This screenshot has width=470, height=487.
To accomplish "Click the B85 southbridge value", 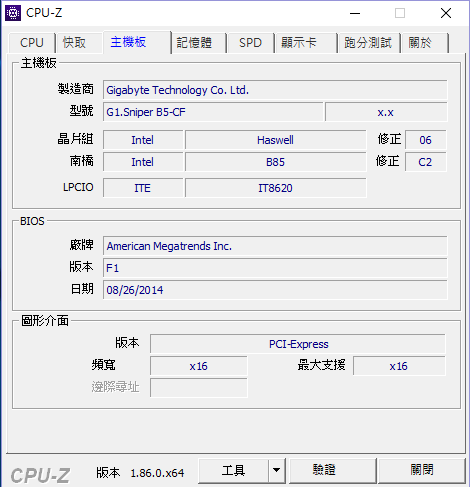I will click(x=276, y=162).
